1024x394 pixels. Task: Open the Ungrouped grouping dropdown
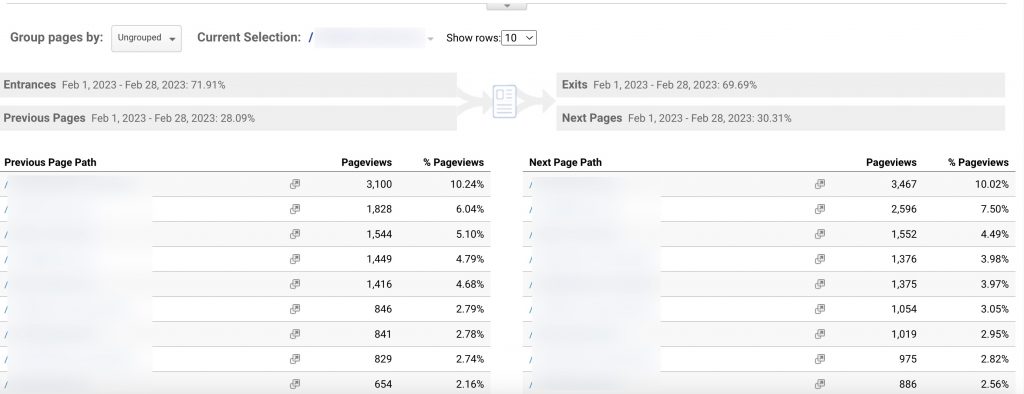tap(146, 39)
